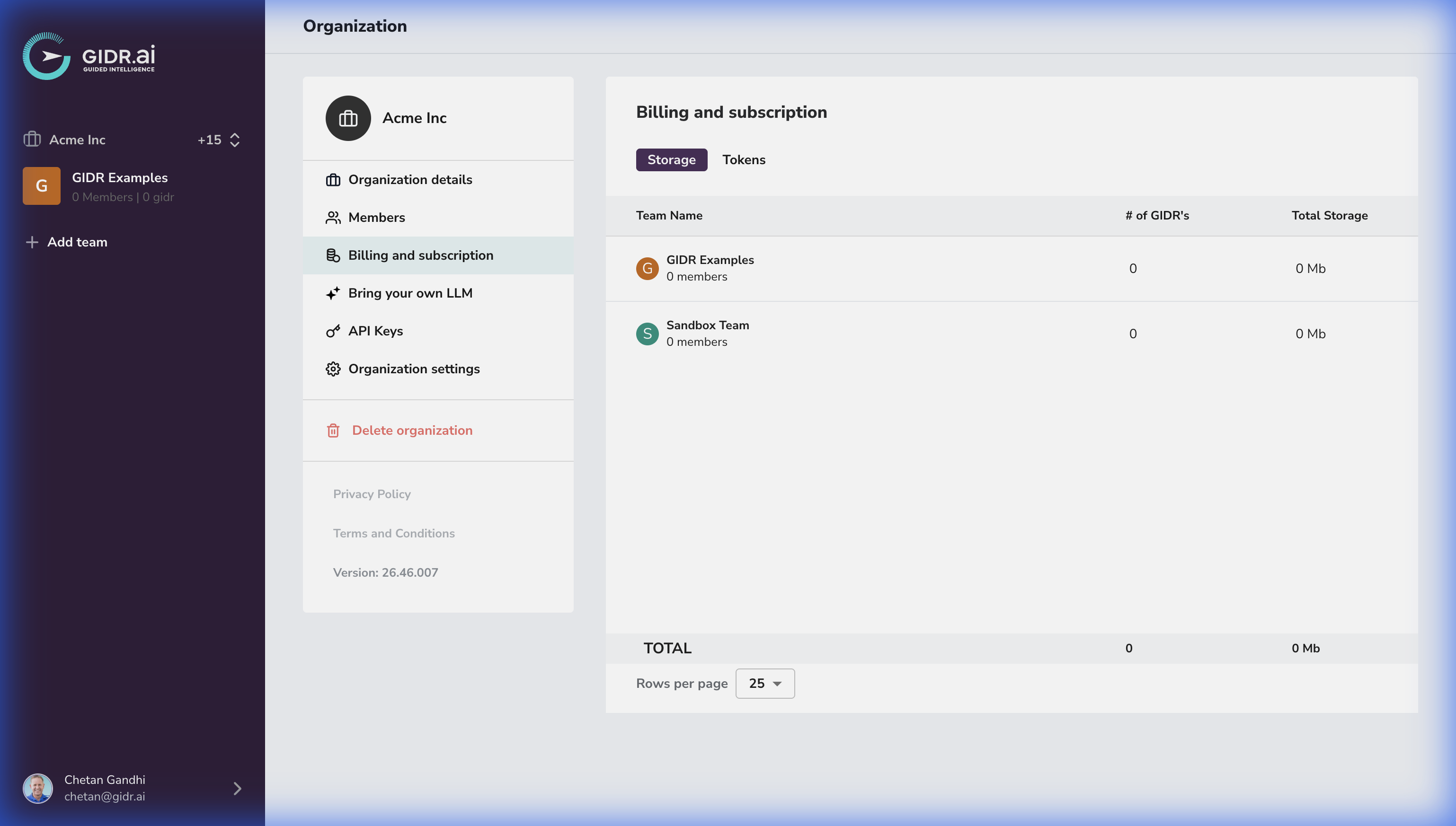Viewport: 1456px width, 826px height.
Task: Click the Members people icon
Action: click(333, 217)
